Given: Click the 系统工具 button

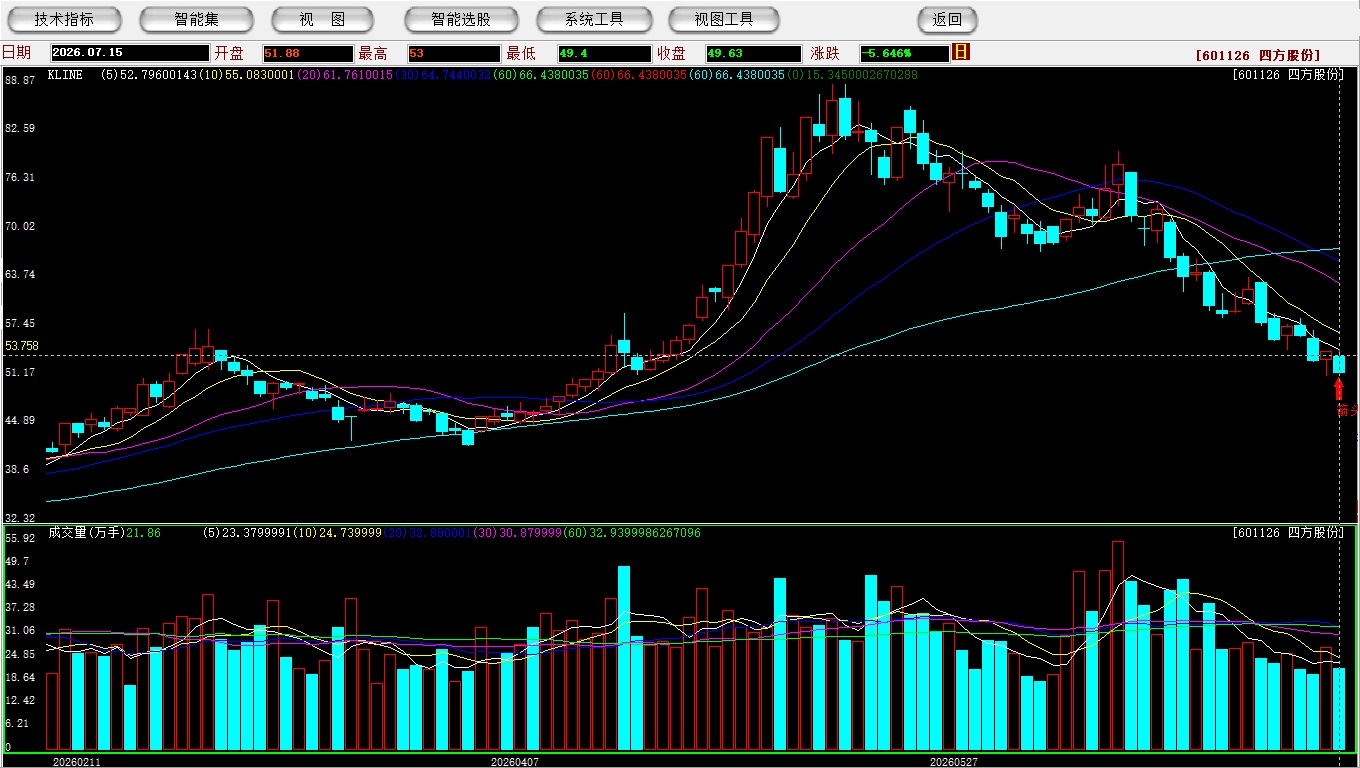Looking at the screenshot, I should tap(594, 20).
